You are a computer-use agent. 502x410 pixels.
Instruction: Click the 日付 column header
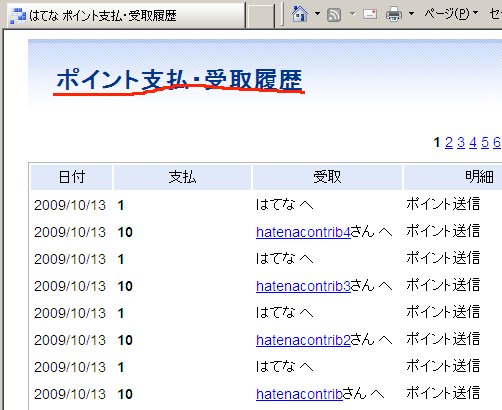[72, 177]
